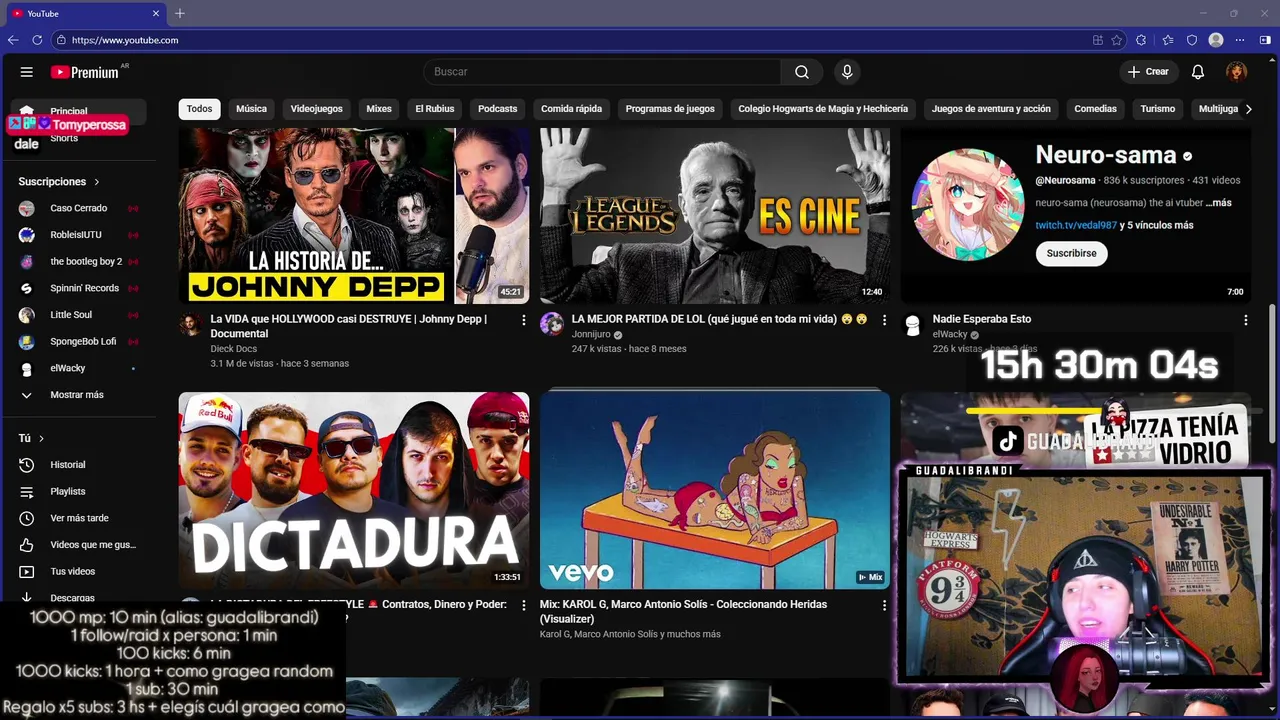The height and width of the screenshot is (720, 1280).
Task: Open the elWacky channel name under video
Action: [x=950, y=334]
